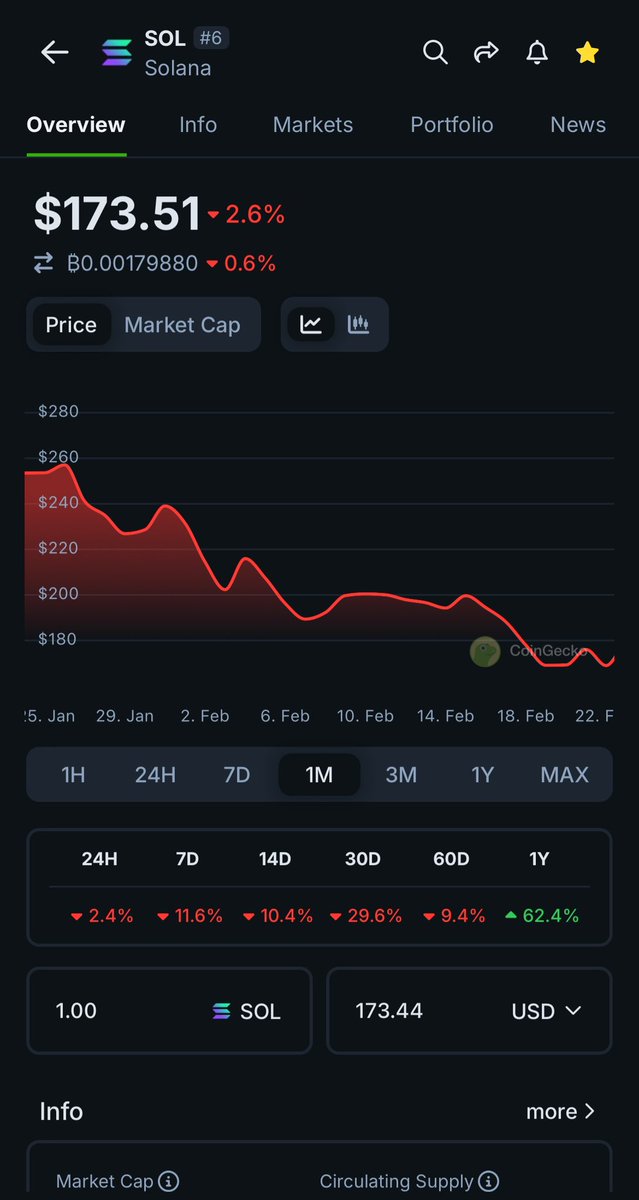The image size is (639, 1200).
Task: Select the Overview tab
Action: click(x=76, y=125)
